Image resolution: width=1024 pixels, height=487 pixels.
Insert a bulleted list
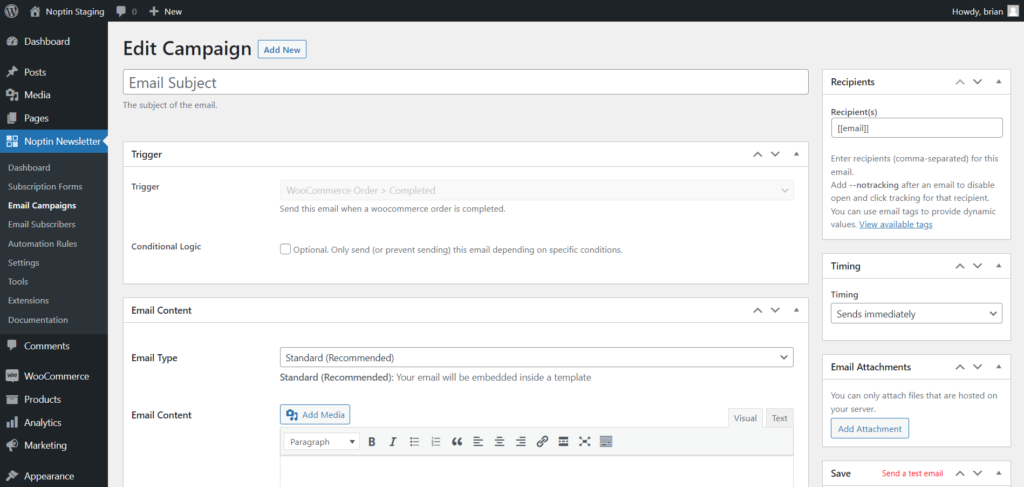point(414,442)
